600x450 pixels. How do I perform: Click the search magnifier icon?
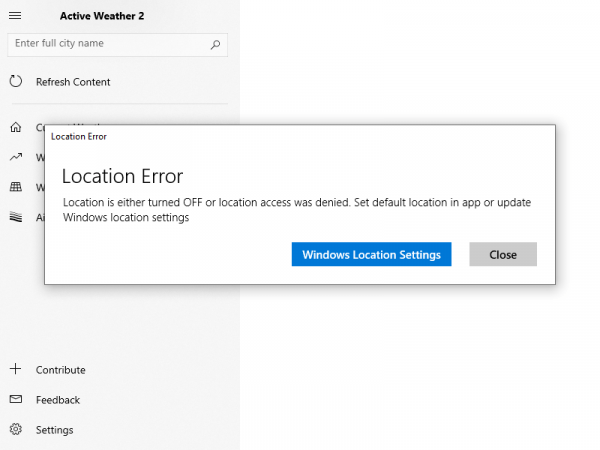click(x=215, y=45)
